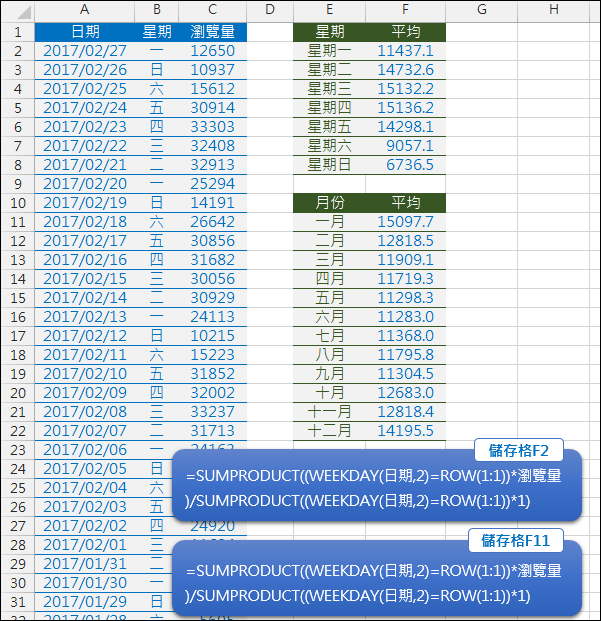601x621 pixels.
Task: Click weekday cell next to 2017/02/23
Action: [x=157, y=127]
